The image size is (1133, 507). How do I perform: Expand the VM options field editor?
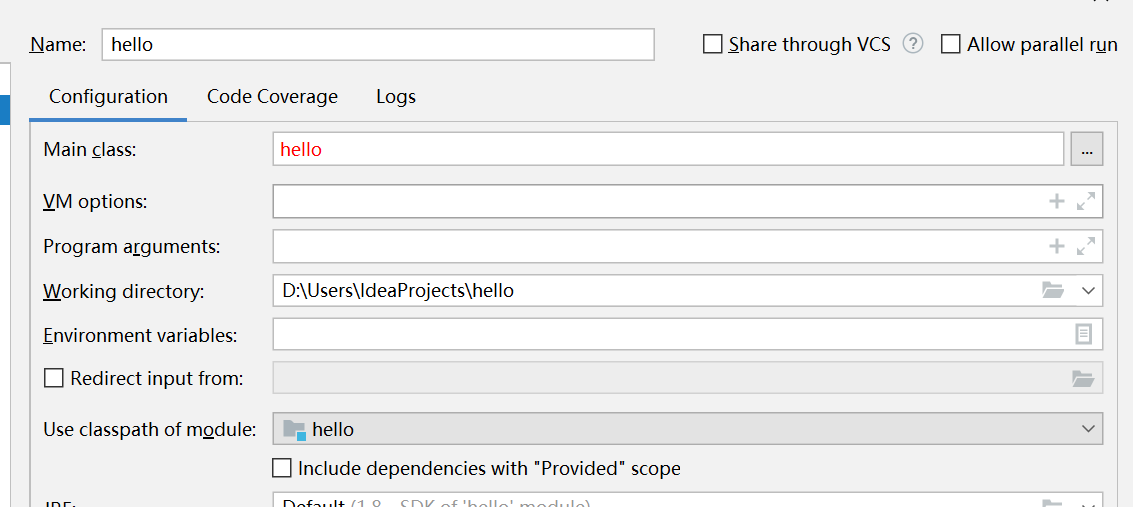click(x=1085, y=202)
